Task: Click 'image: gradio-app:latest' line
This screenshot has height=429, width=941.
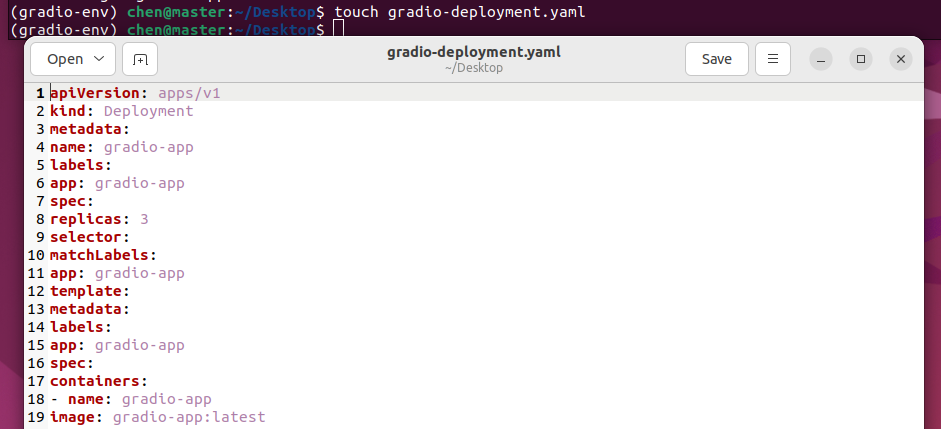Action: point(158,417)
